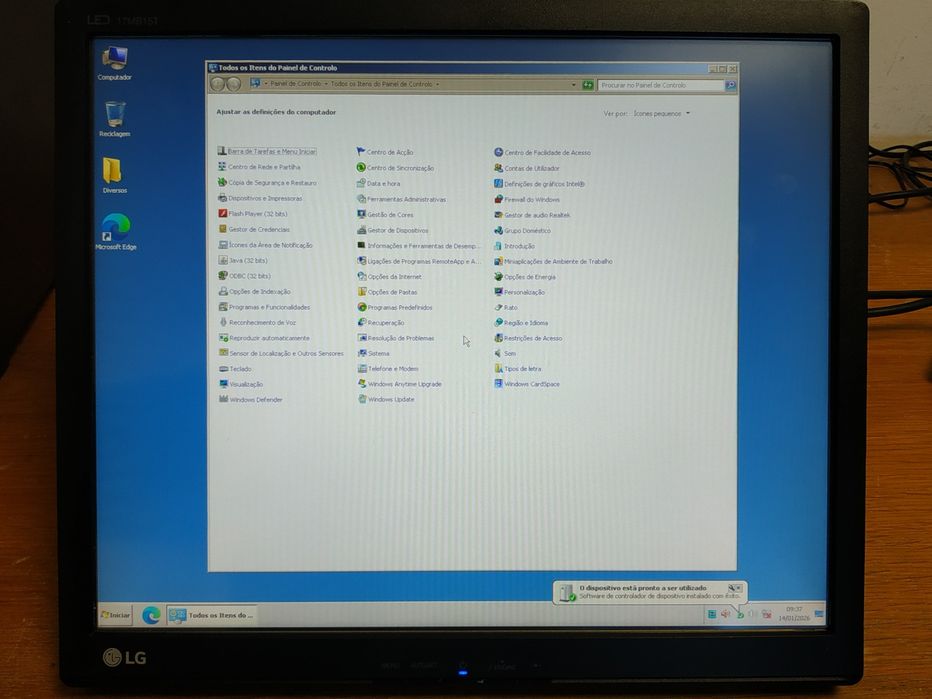Open Contas de Utilizador
Image resolution: width=932 pixels, height=699 pixels.
[x=527, y=168]
